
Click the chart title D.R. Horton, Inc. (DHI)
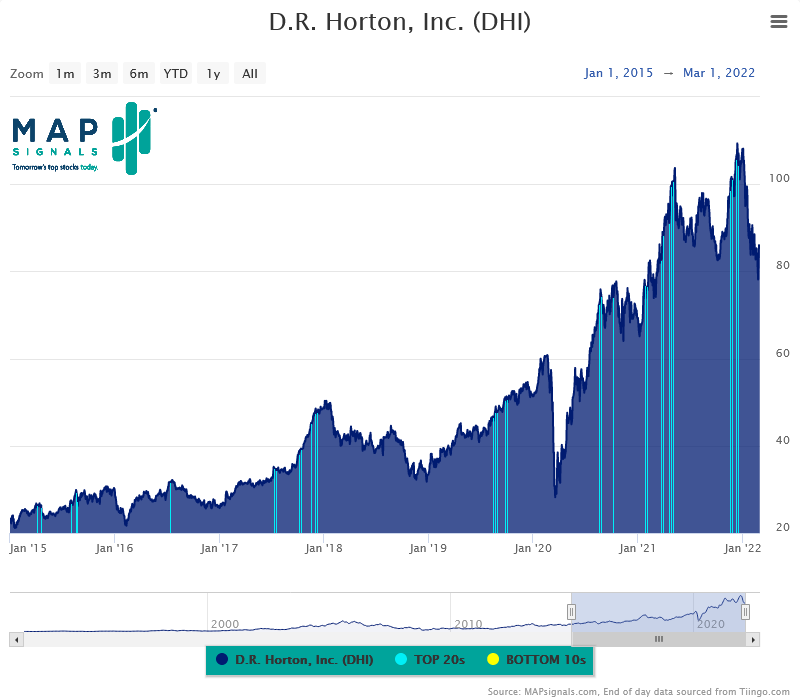point(400,22)
